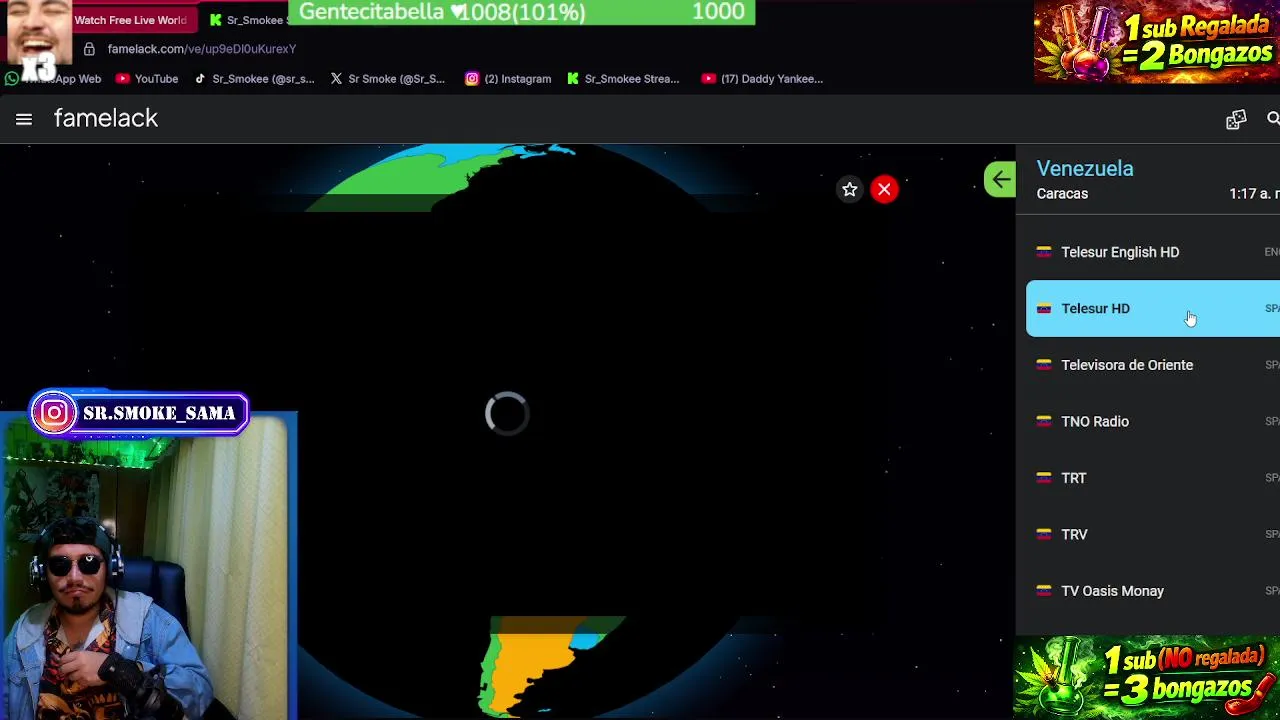
Task: Click the flag icon beside TNO Radio
Action: pyautogui.click(x=1044, y=421)
